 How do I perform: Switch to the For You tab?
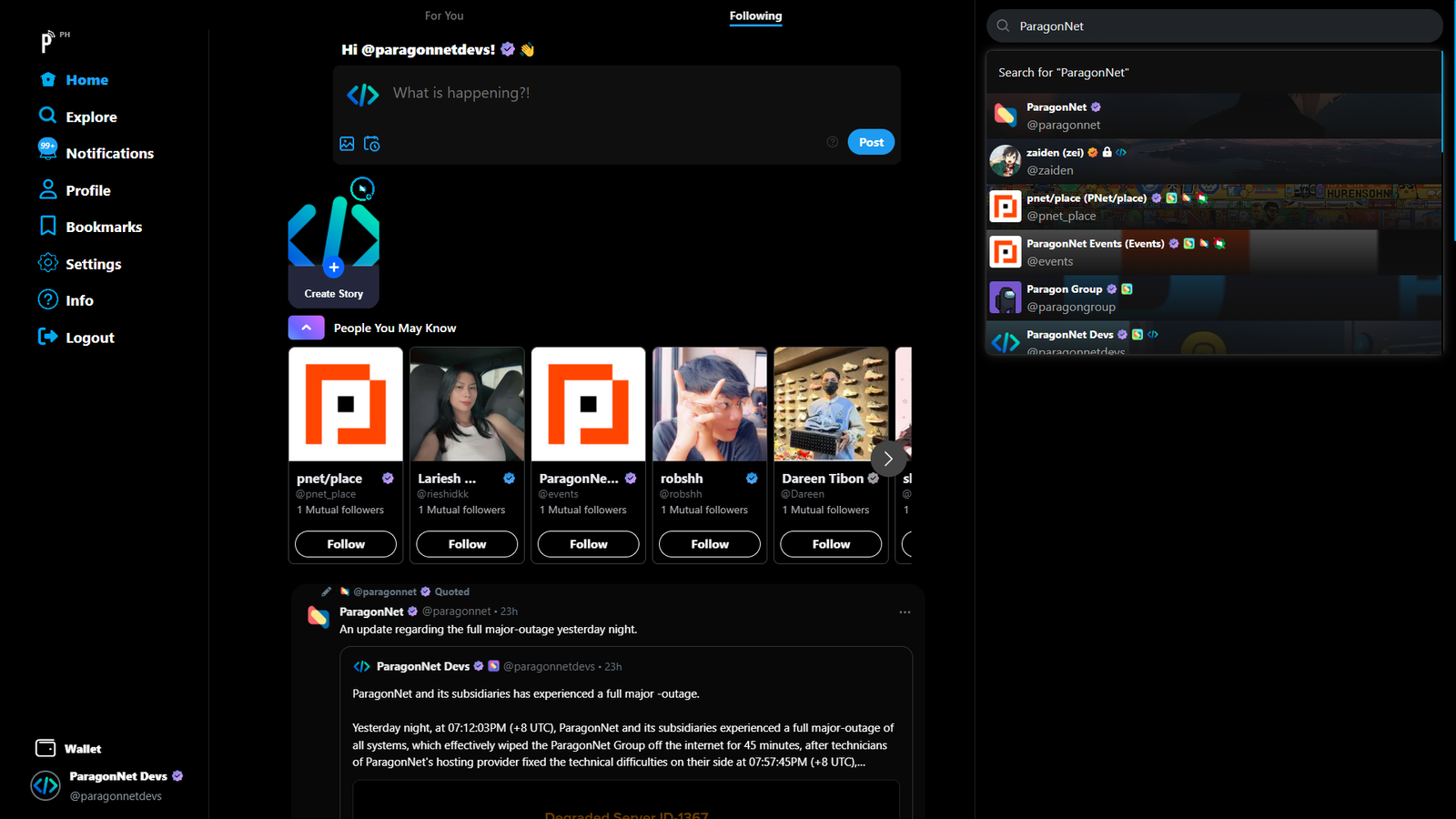pos(444,16)
